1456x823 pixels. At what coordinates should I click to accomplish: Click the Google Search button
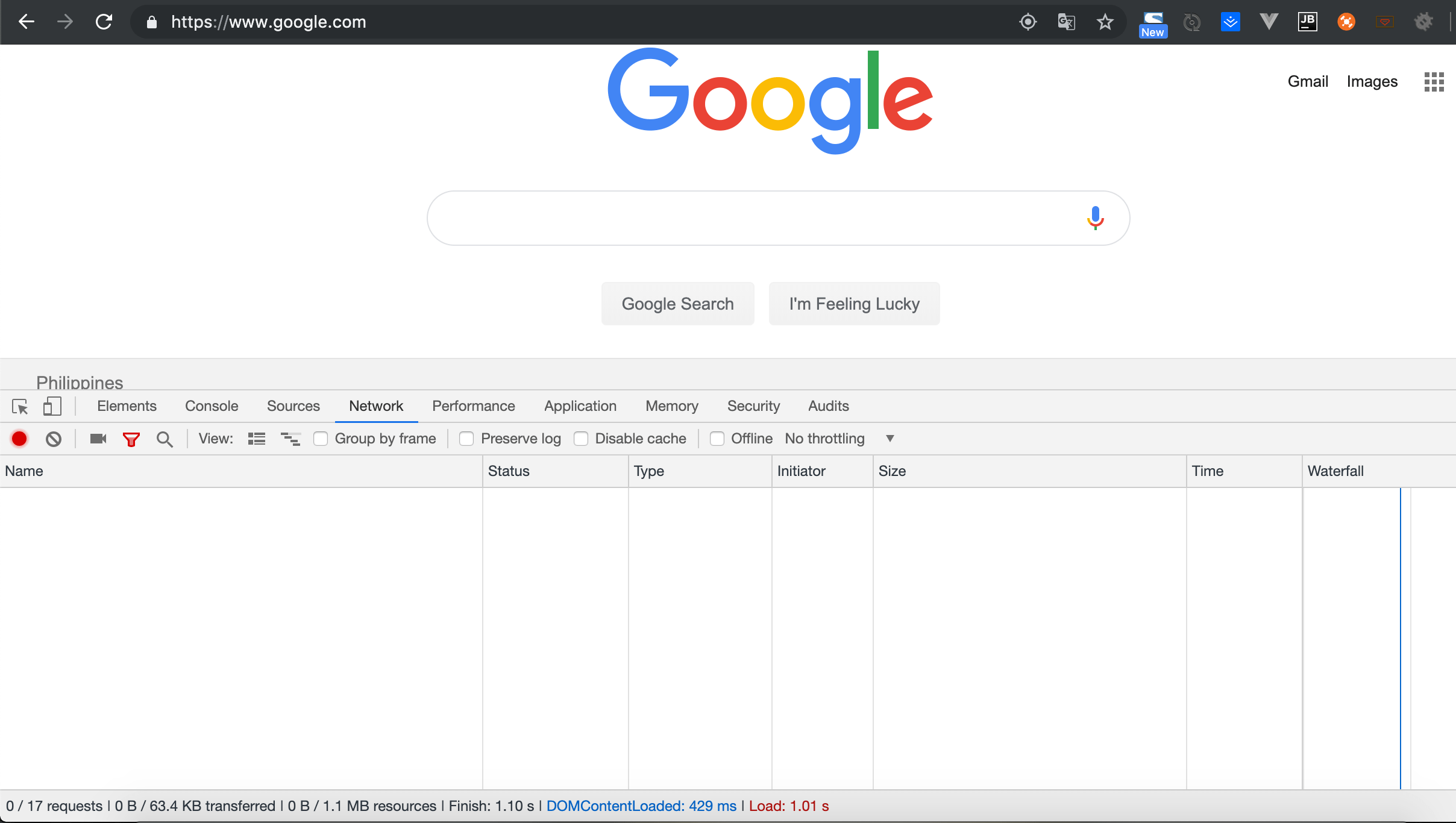coord(678,303)
